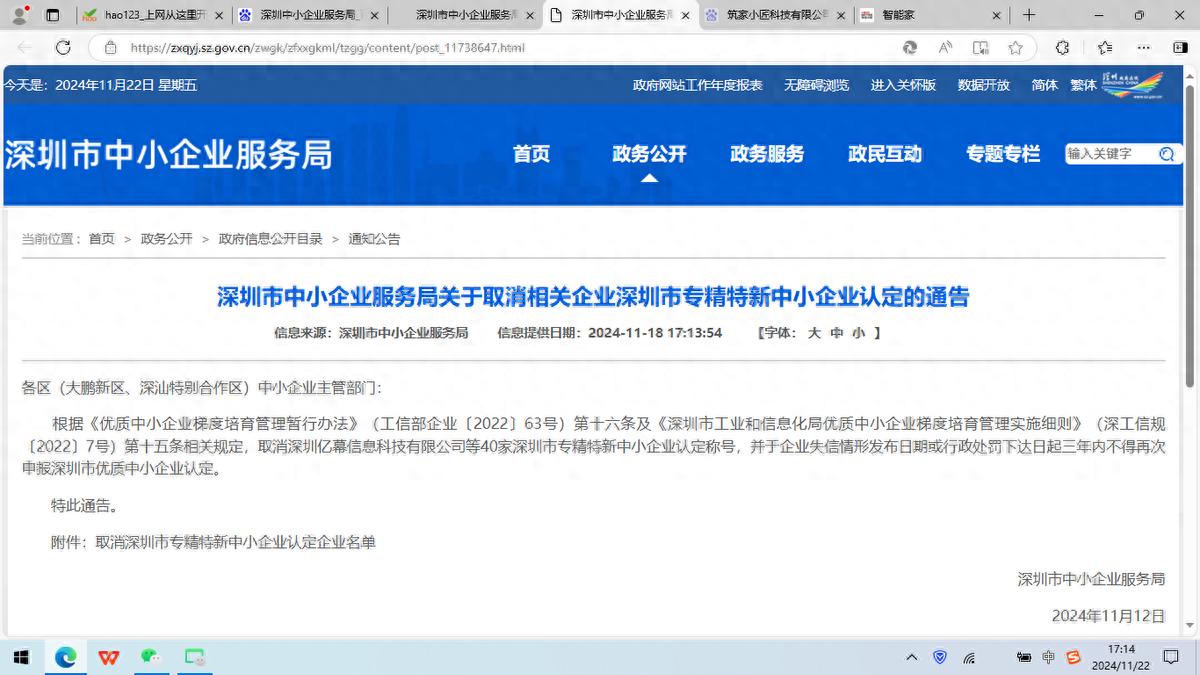1200x675 pixels.
Task: Click the 输入关键字 search field
Action: tap(1108, 154)
